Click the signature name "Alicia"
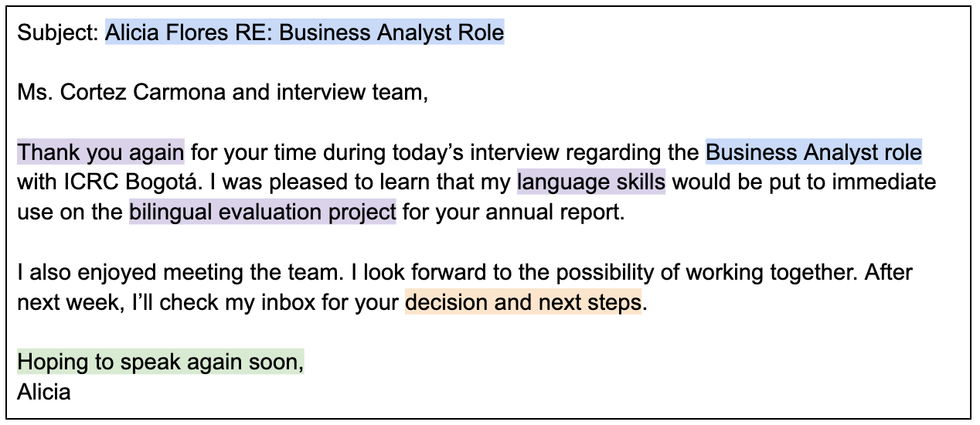This screenshot has width=980, height=425. tap(44, 391)
